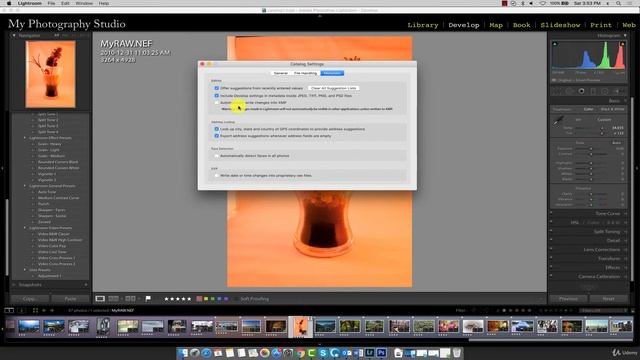Screen dimensions: 640x360
Task: Open Finder in the Dock
Action: tap(183, 353)
